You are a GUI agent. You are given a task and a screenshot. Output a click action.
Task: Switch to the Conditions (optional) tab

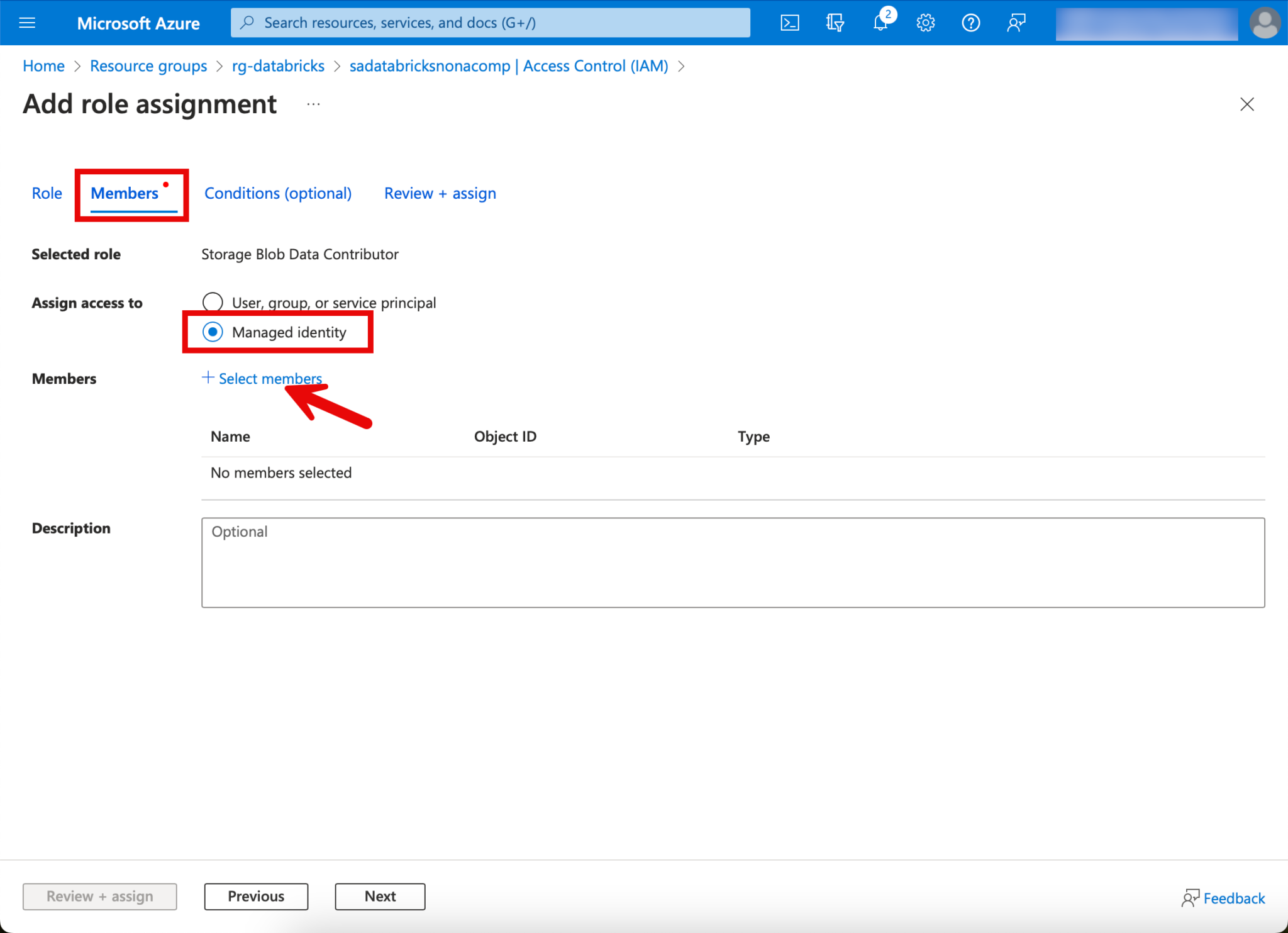277,193
